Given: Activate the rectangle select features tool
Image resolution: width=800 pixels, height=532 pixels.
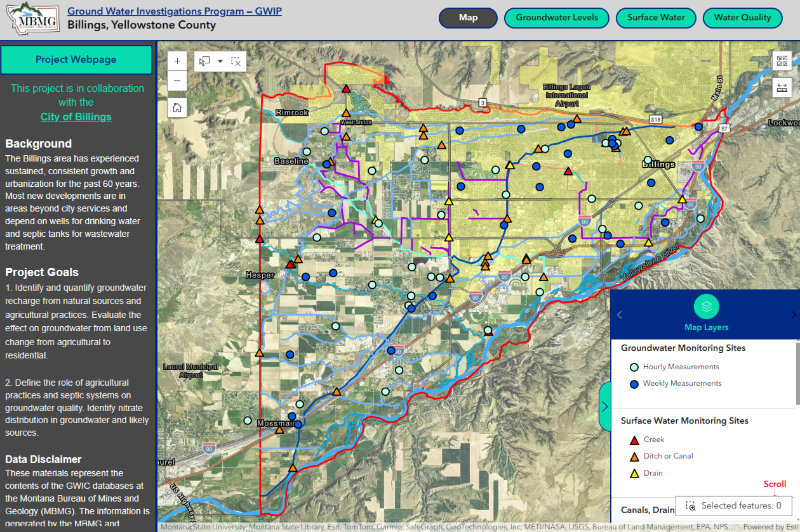Looking at the screenshot, I should pos(205,61).
